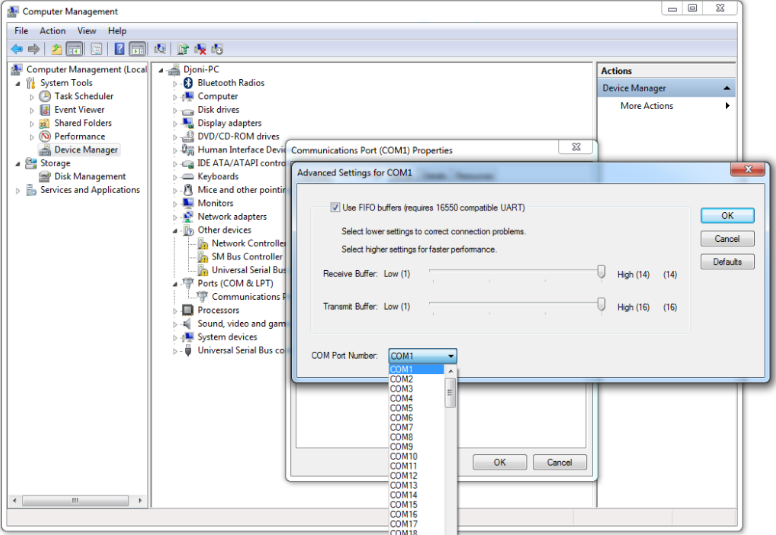Open the View menu
Screen dimensions: 776x535
tap(87, 31)
